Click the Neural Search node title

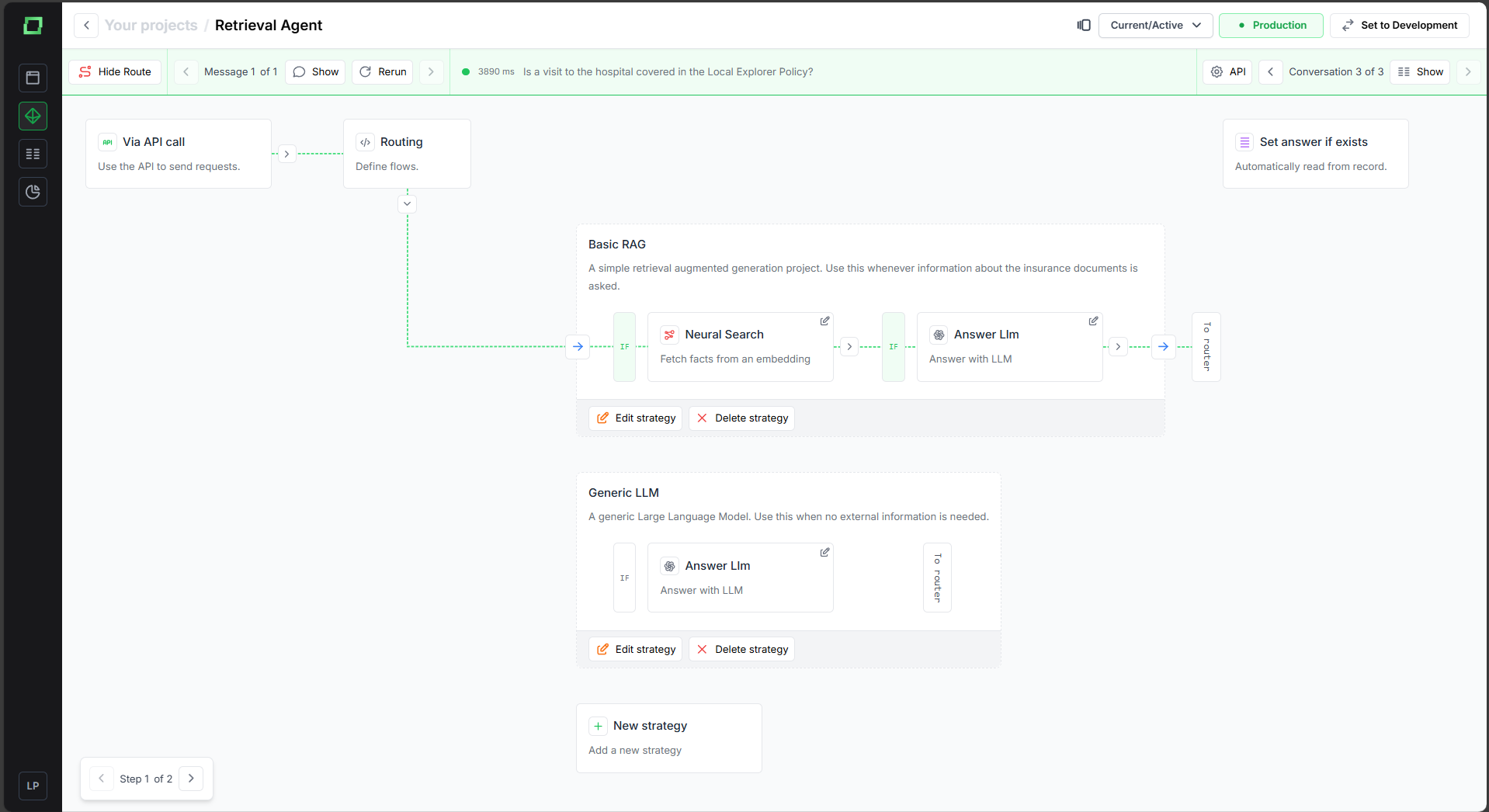(x=724, y=335)
